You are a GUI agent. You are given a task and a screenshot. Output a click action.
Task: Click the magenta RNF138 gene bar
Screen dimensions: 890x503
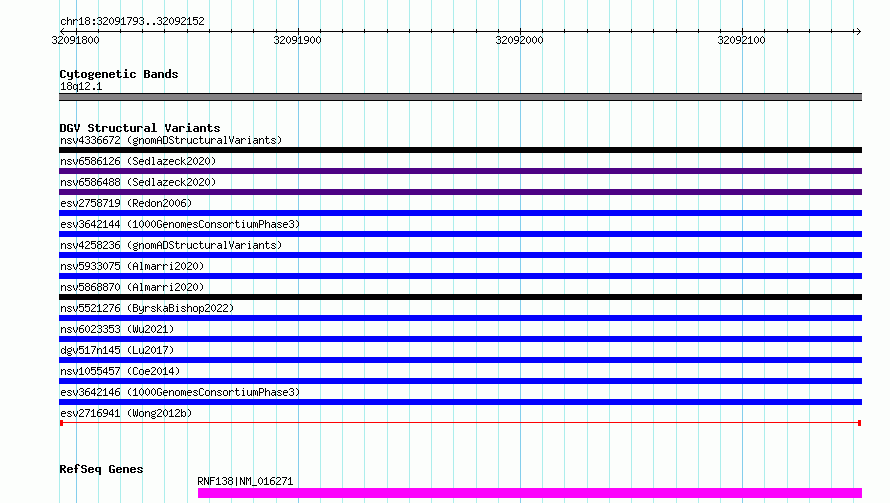[x=530, y=493]
